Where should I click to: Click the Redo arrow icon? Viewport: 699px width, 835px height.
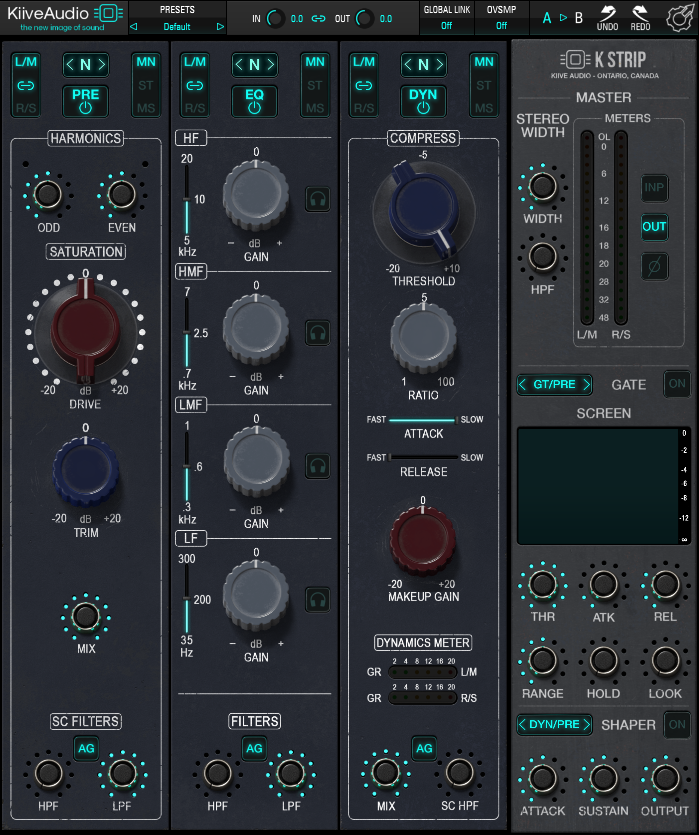[x=640, y=17]
